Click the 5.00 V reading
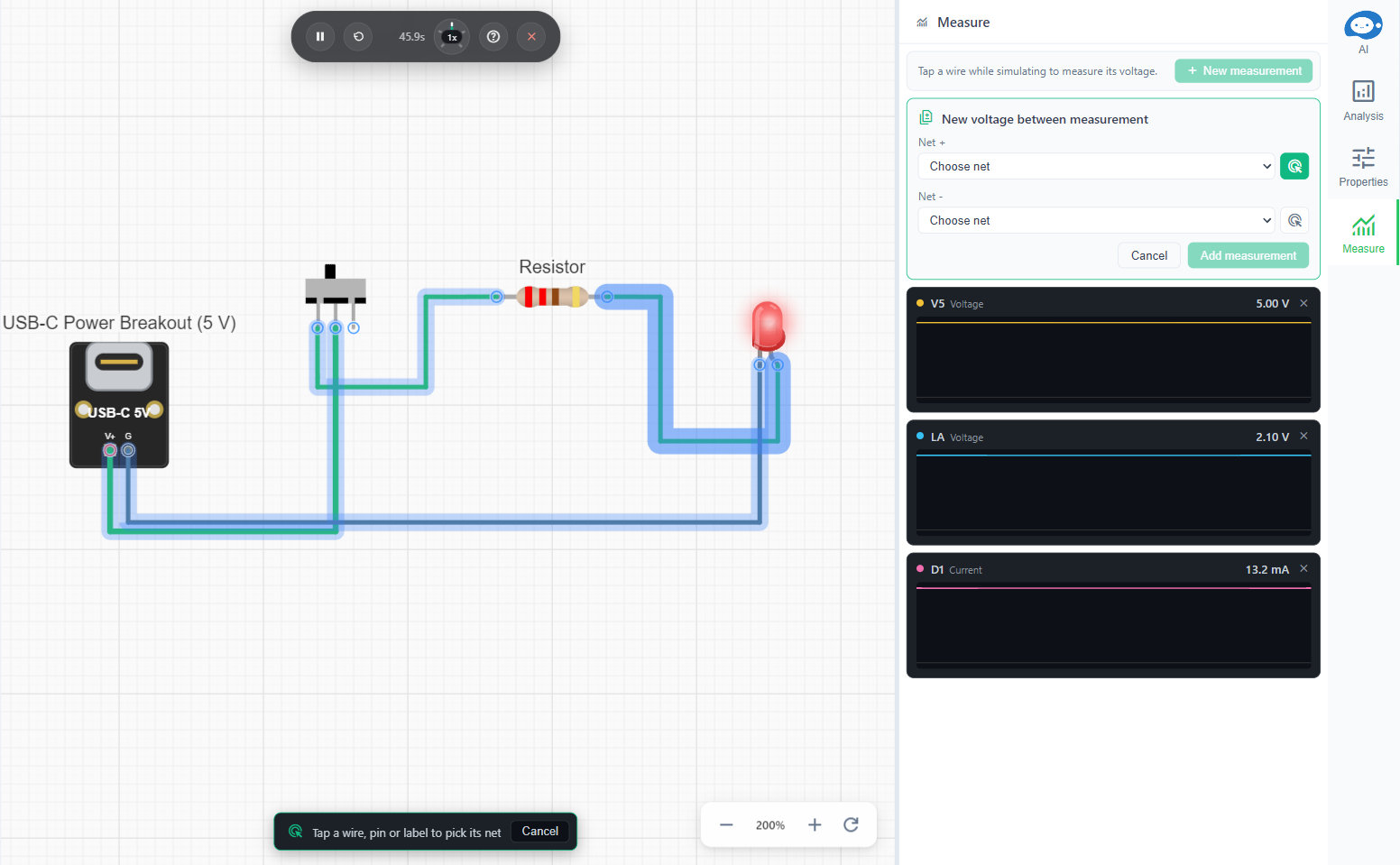1400x865 pixels. tap(1273, 304)
